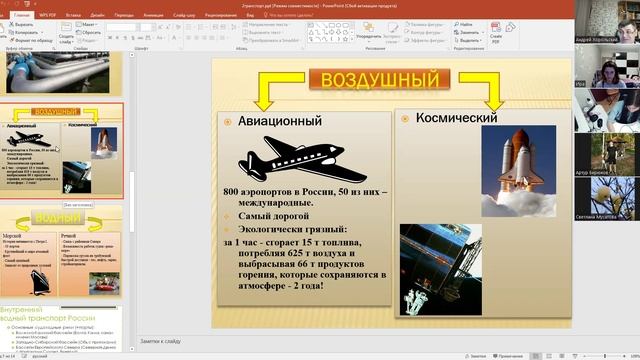Click spell check icon in status bar

24,356
